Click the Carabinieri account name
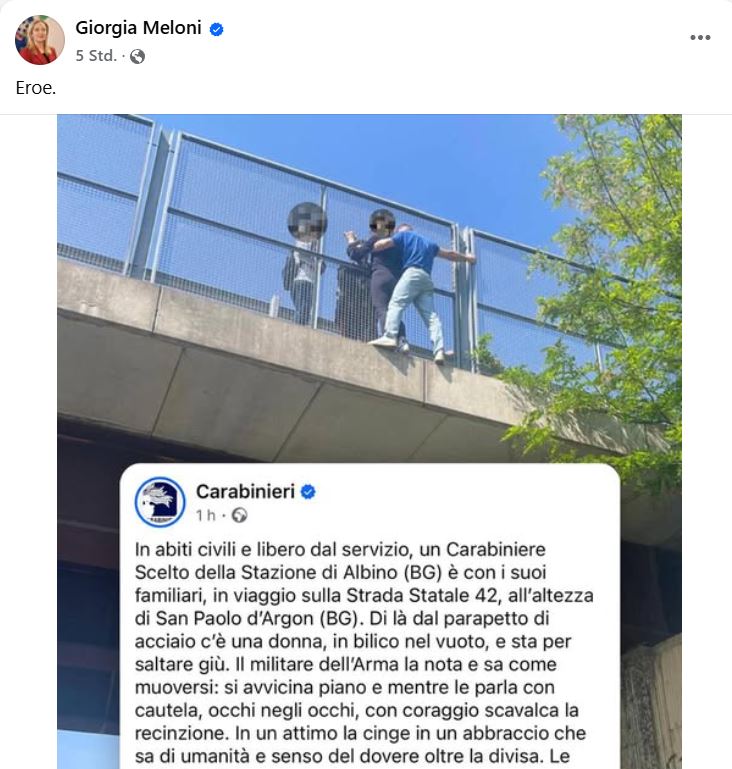This screenshot has width=732, height=769. point(245,491)
